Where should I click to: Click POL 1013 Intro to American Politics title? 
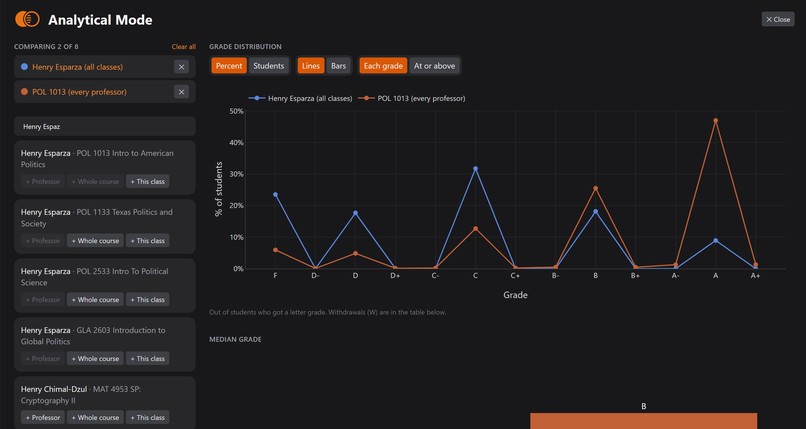97,159
